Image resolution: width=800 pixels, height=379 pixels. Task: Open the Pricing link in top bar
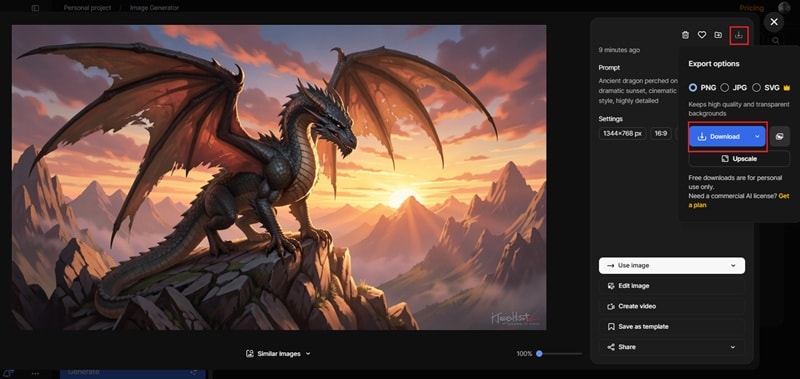tap(751, 8)
